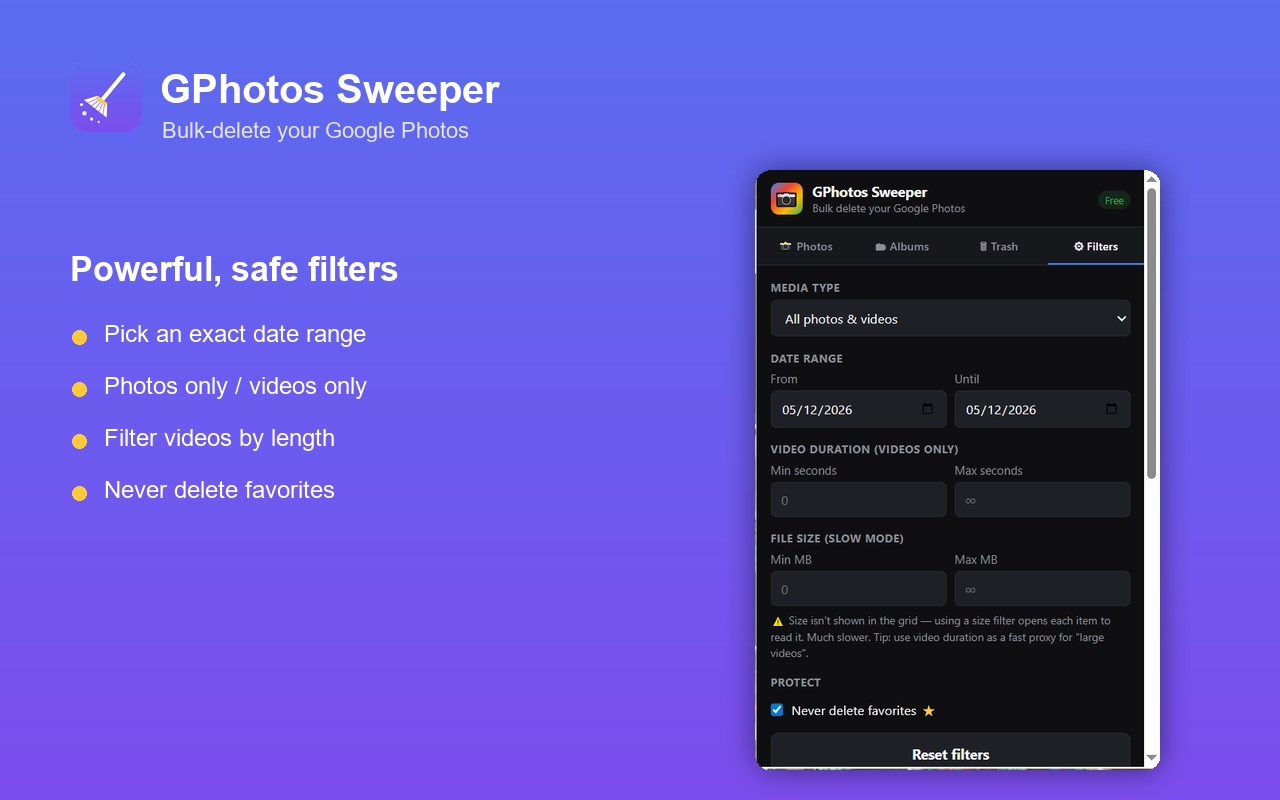The width and height of the screenshot is (1280, 800).
Task: Click the rainbow camera app icon in popup
Action: coord(787,199)
